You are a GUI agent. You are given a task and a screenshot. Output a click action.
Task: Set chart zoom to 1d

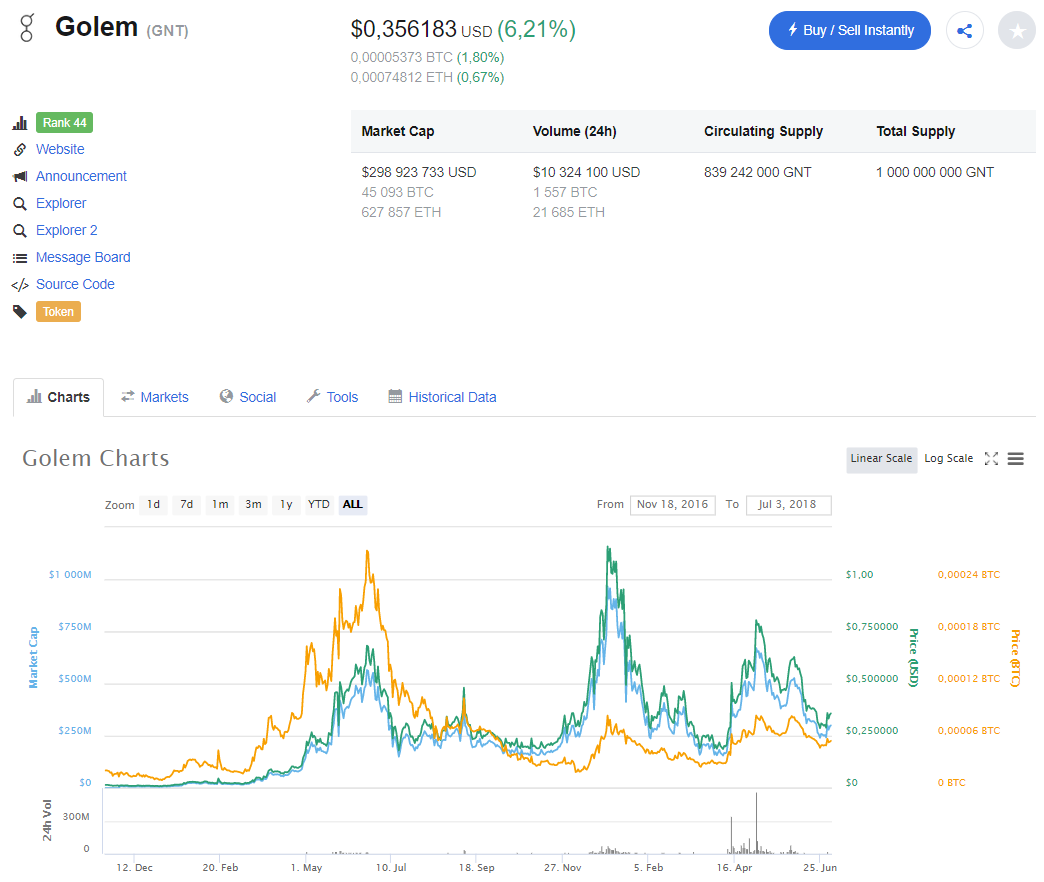tap(153, 505)
